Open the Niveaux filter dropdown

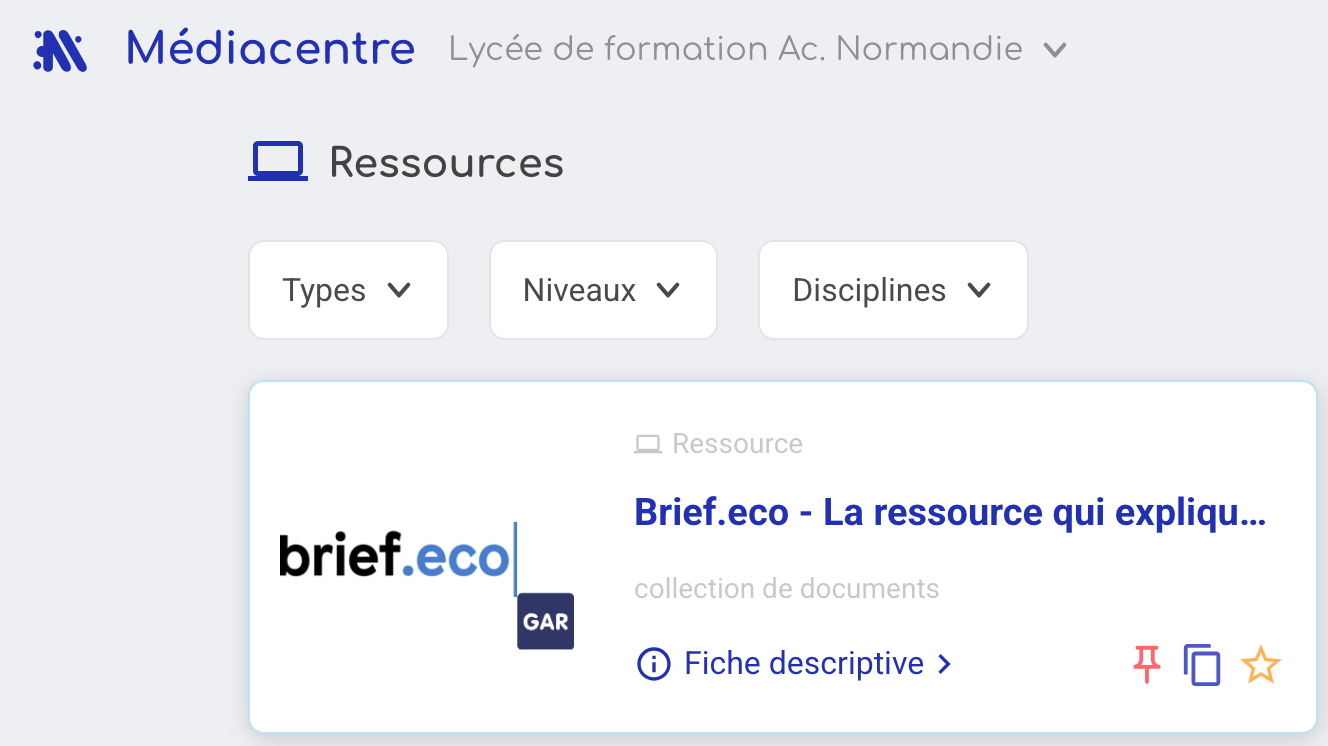tap(602, 291)
